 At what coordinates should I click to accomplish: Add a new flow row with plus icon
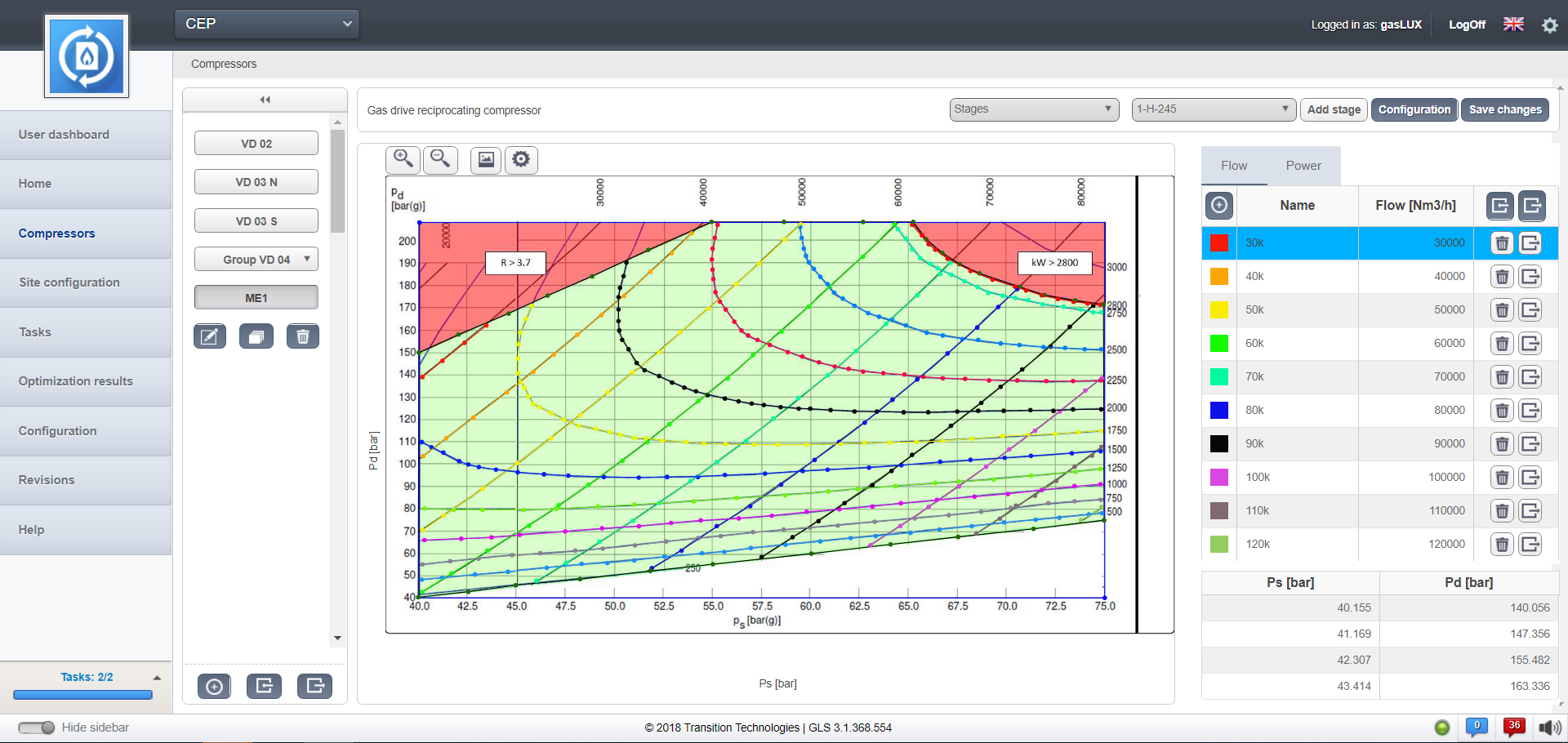1218,206
